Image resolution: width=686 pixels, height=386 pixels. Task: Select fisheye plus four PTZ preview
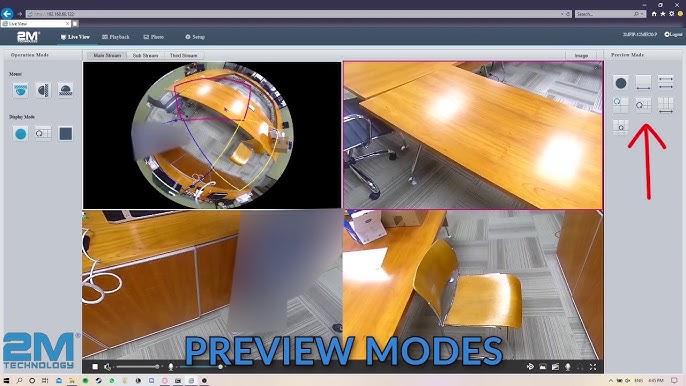pos(643,105)
